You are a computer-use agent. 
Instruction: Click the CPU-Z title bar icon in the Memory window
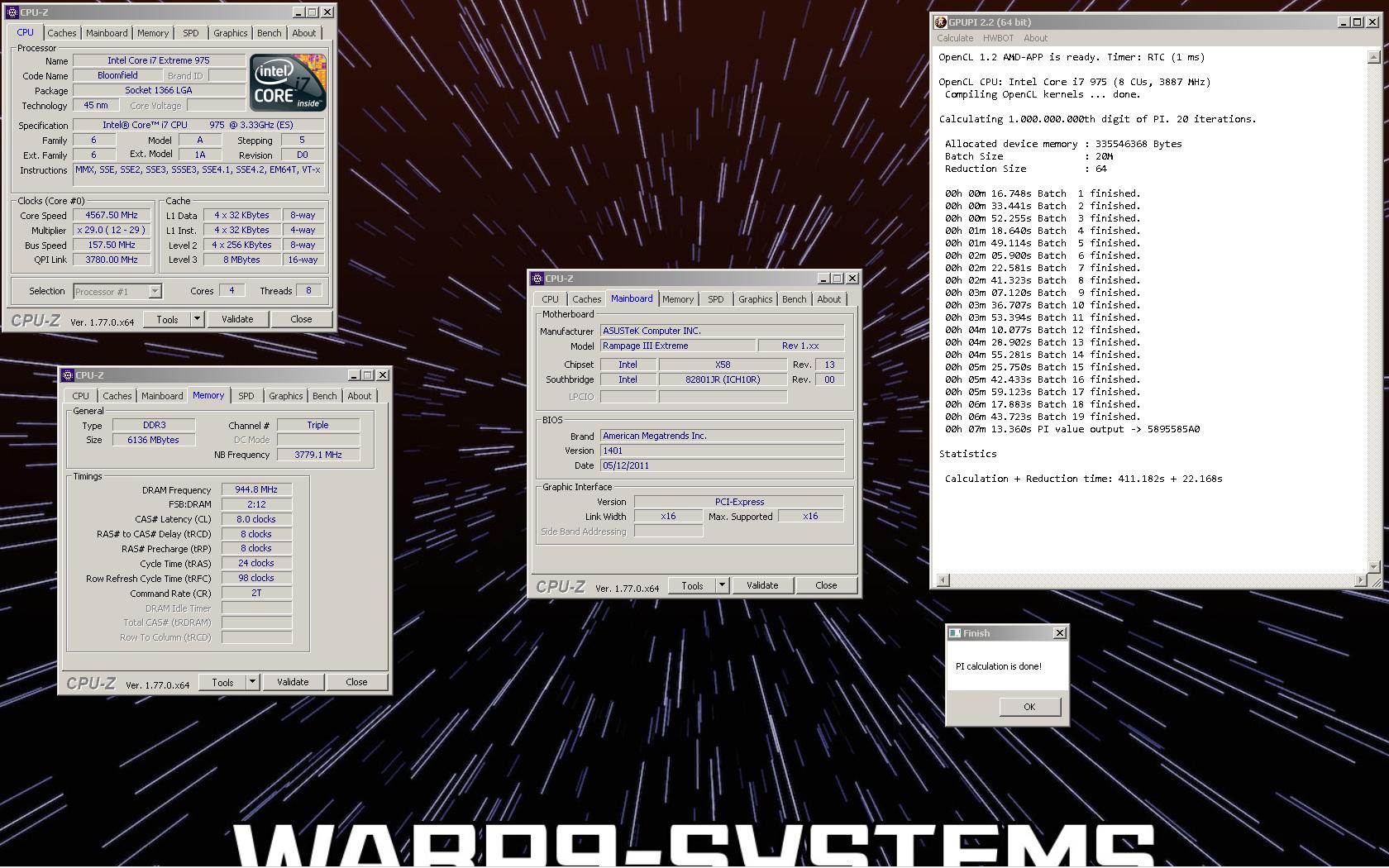point(68,375)
